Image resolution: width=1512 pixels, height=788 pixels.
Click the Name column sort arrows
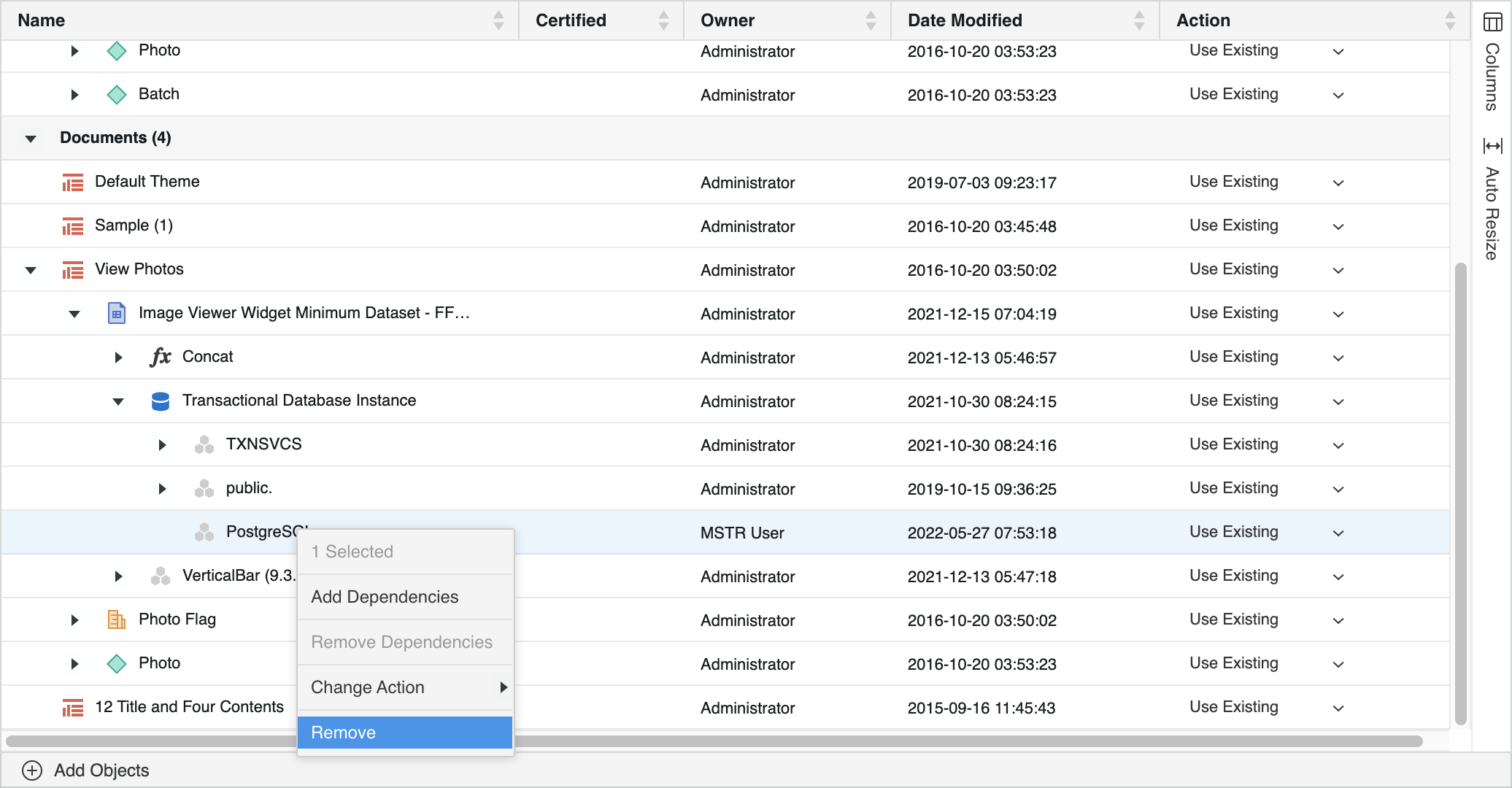click(498, 20)
